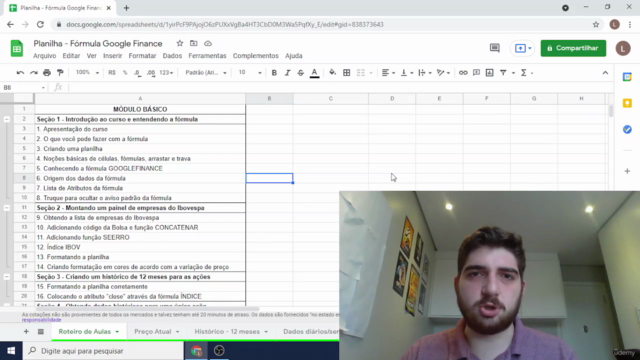
Task: Add a new sheet with plus button
Action: coord(26,331)
